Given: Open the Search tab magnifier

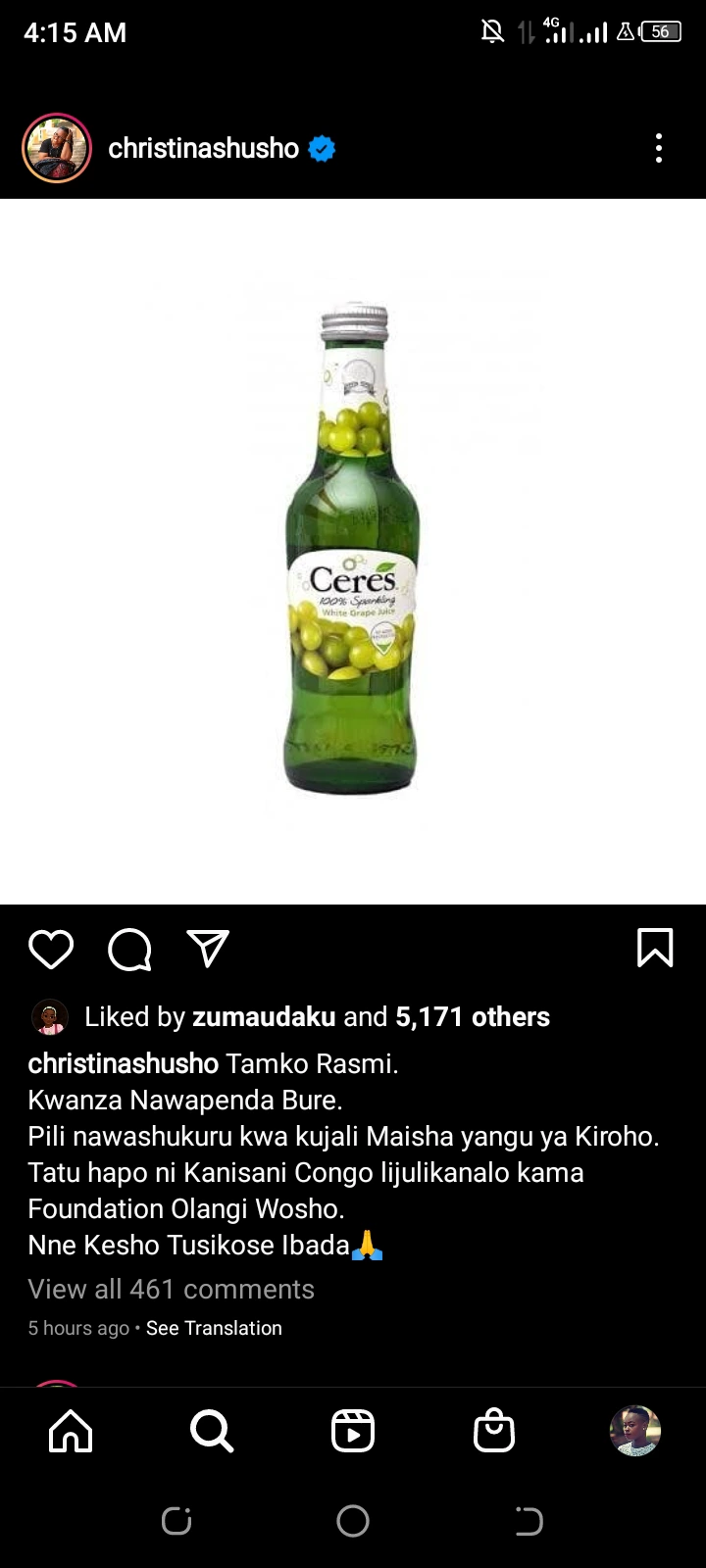Looking at the screenshot, I should point(212,1431).
